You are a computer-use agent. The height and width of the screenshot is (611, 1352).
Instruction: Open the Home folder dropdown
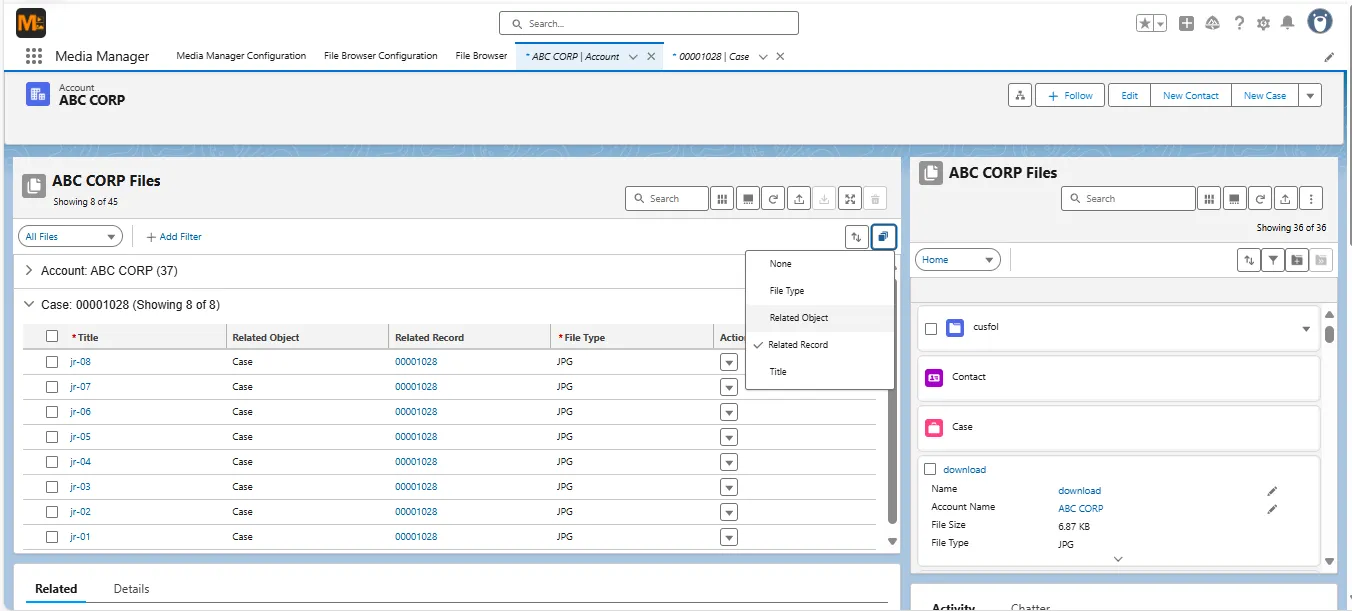click(957, 260)
